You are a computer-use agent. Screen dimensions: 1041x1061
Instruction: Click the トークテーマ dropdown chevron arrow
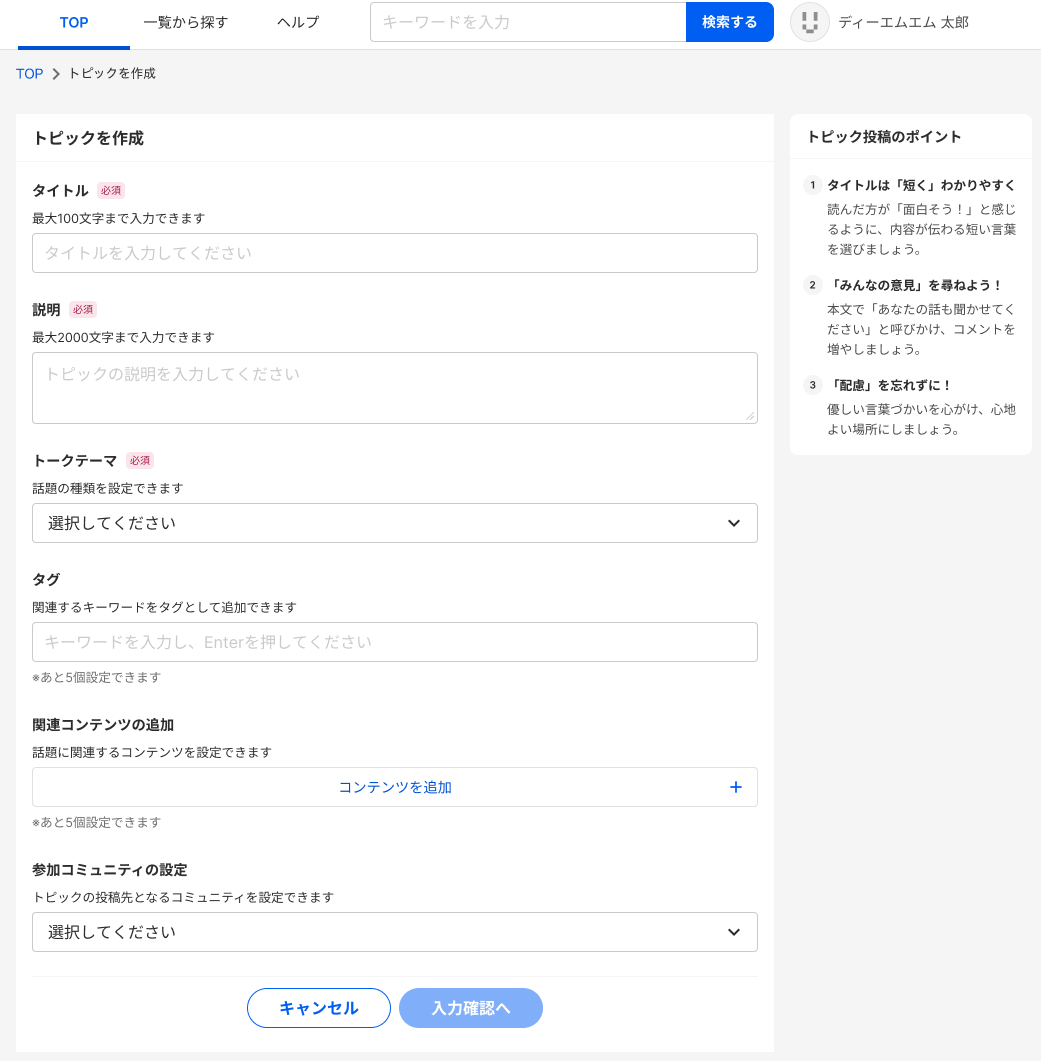point(733,523)
